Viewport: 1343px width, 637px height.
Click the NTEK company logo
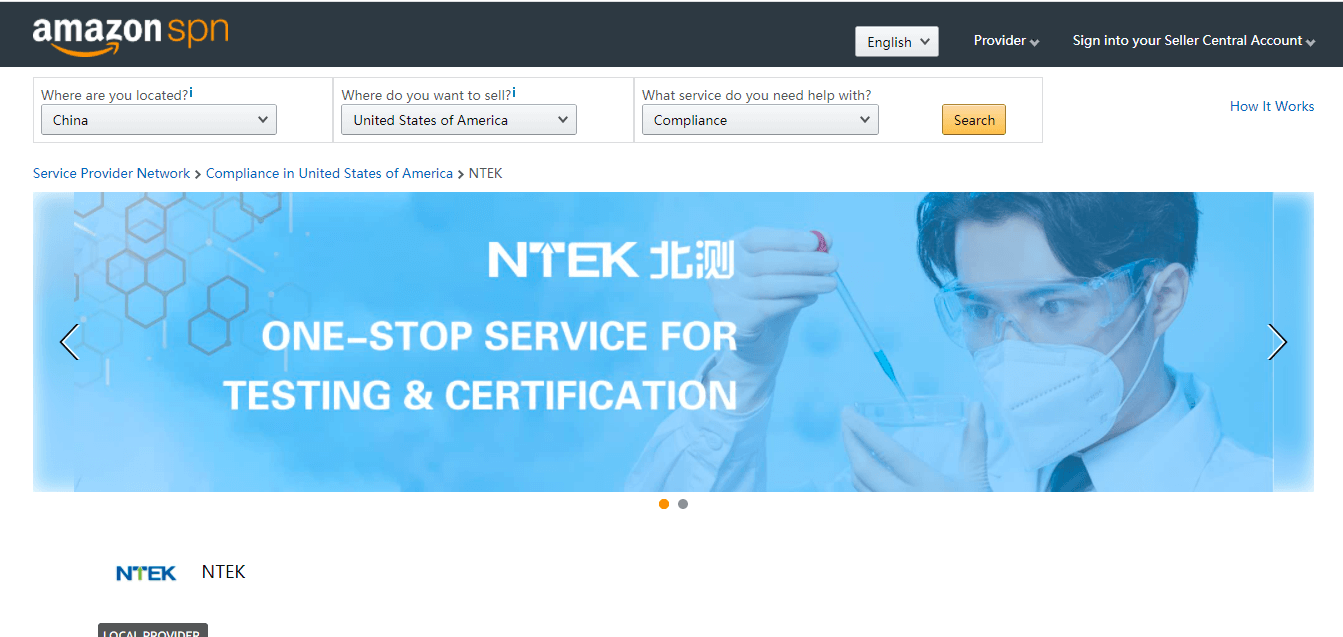coord(146,572)
